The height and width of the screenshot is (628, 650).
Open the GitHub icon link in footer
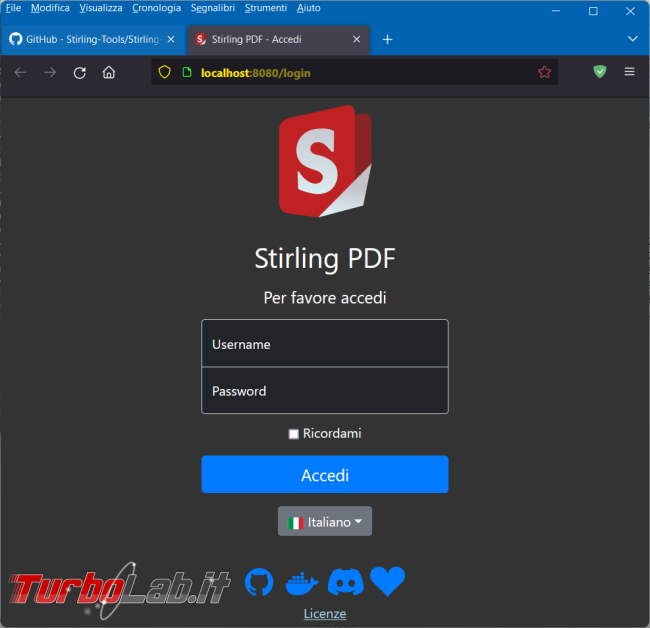tap(259, 582)
